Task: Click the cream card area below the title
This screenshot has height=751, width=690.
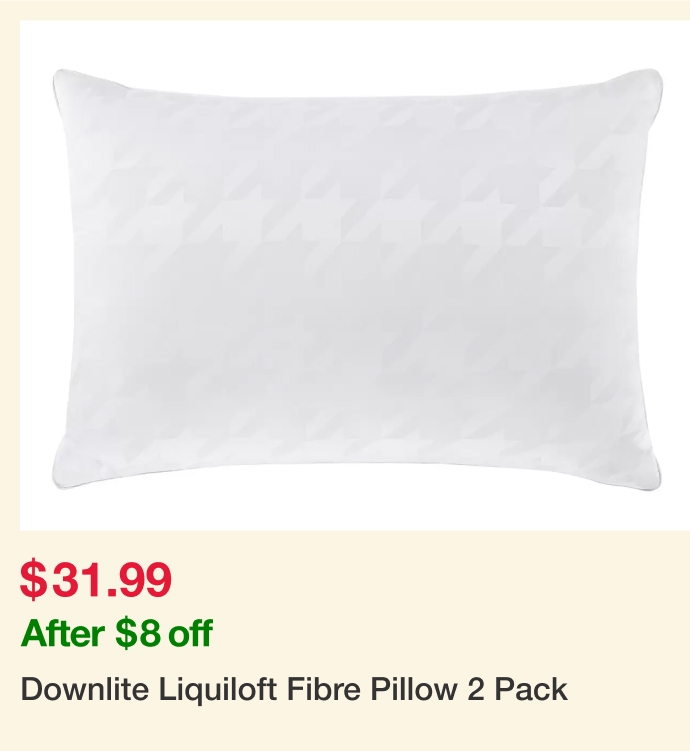Action: pos(345,730)
